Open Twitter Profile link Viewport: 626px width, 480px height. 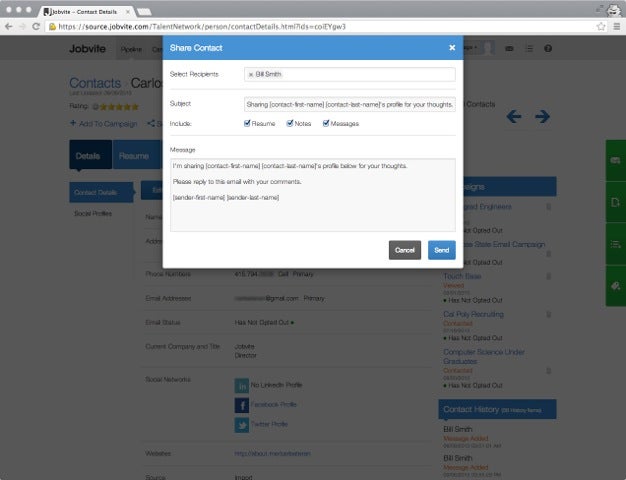pyautogui.click(x=269, y=424)
